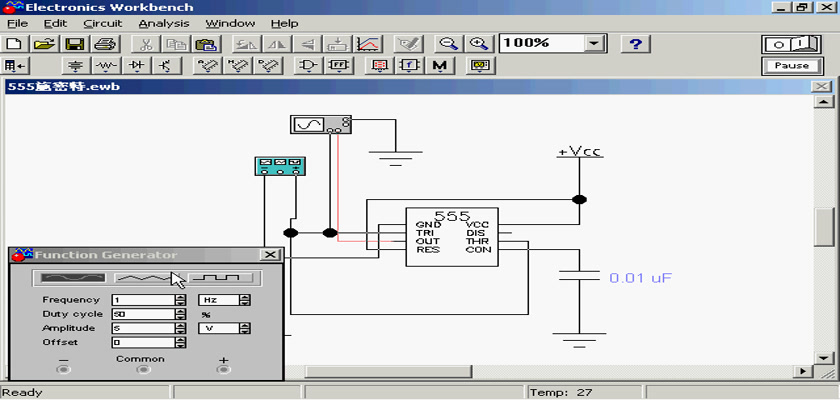Close the Function Generator window

[x=271, y=255]
